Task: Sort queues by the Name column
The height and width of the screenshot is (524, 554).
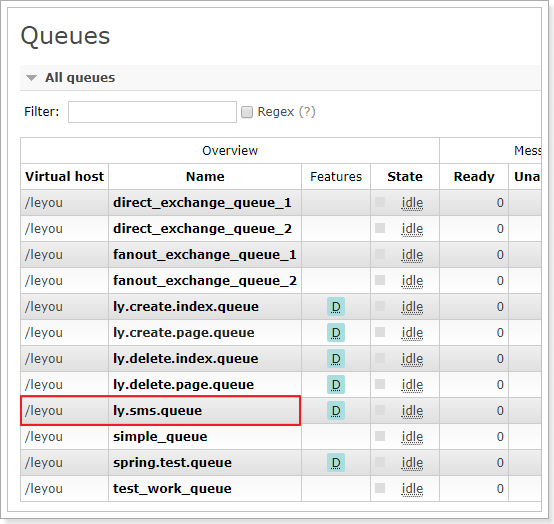Action: pos(205,176)
